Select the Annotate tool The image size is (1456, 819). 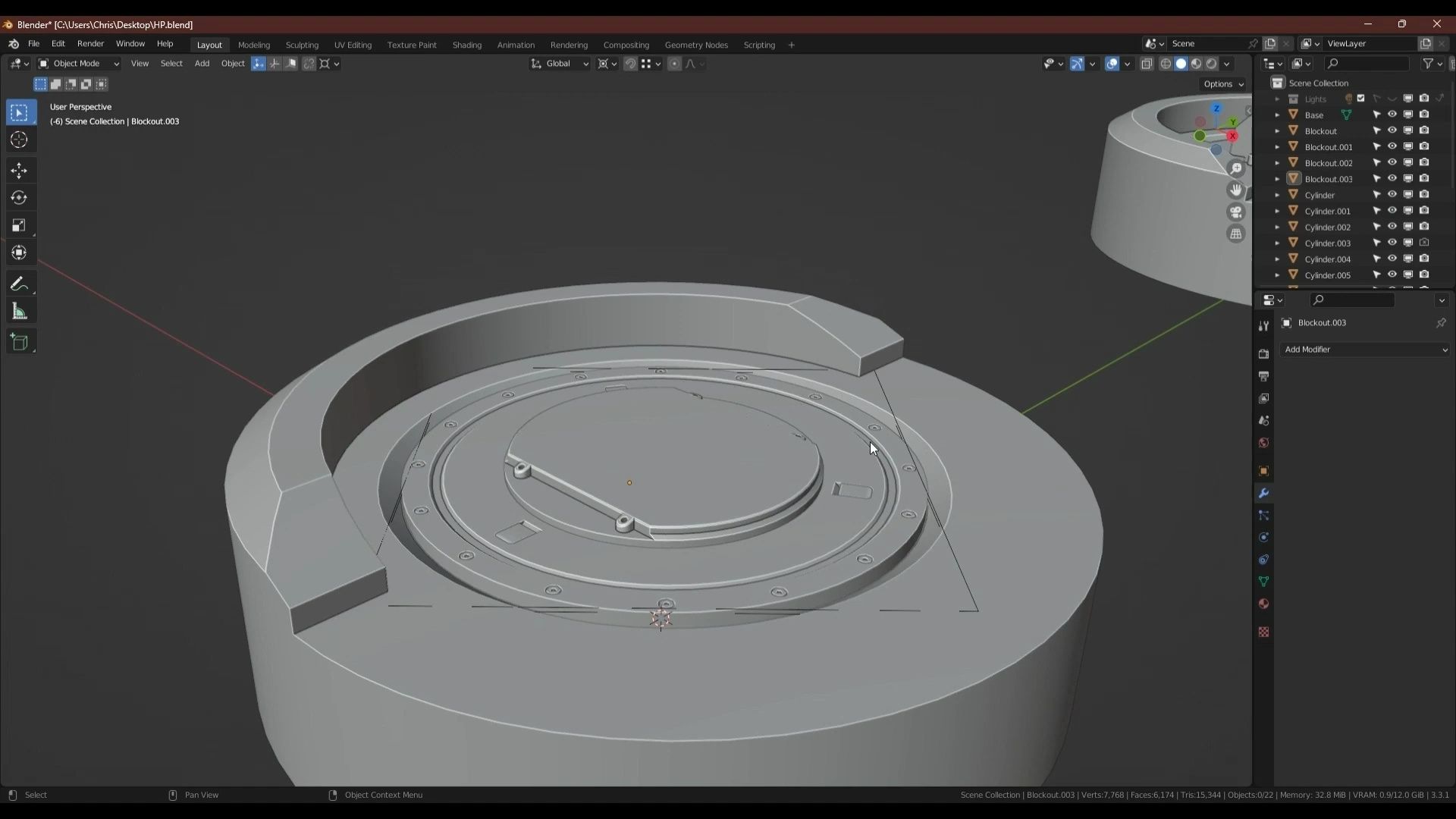[19, 283]
